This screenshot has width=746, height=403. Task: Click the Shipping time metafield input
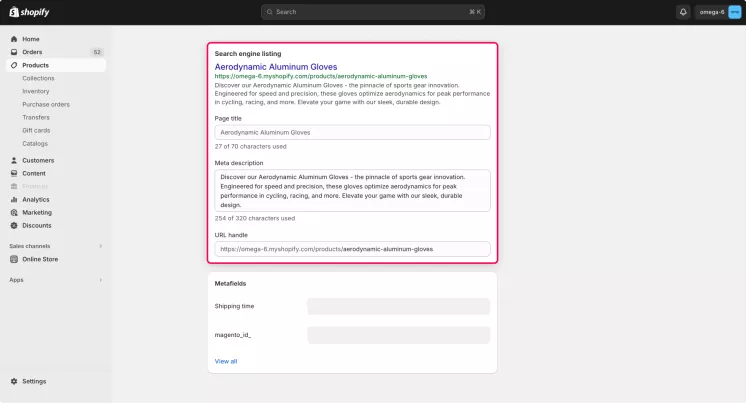point(398,306)
